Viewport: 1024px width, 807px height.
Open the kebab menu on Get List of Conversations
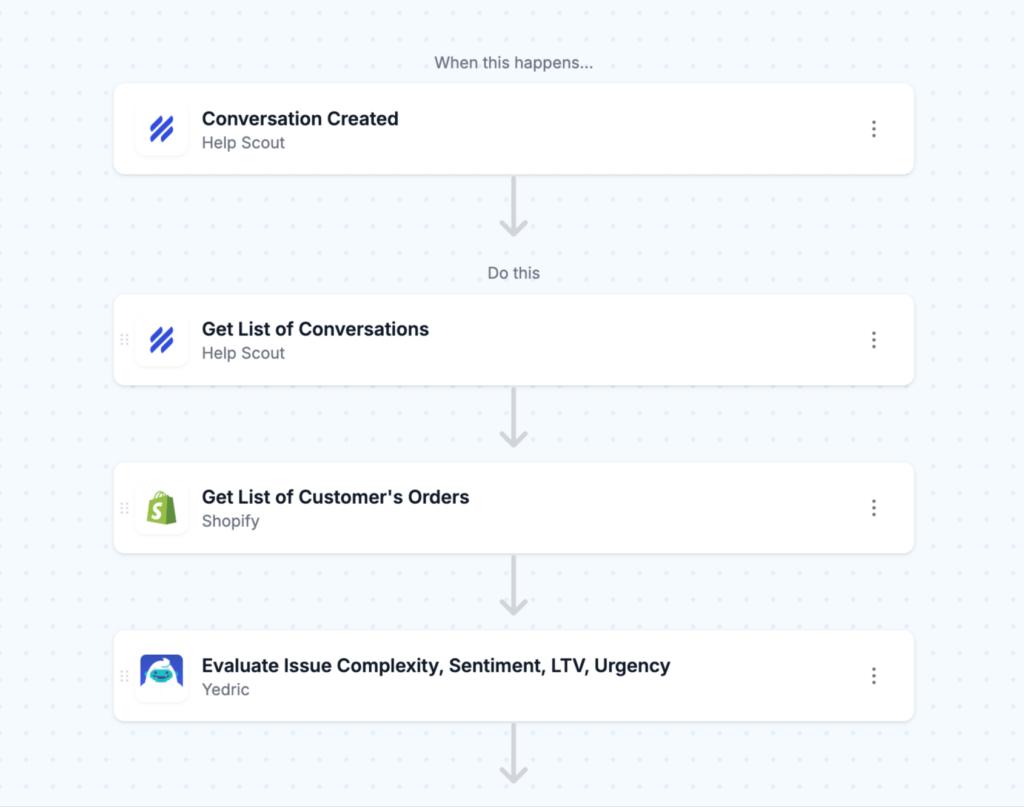point(874,339)
